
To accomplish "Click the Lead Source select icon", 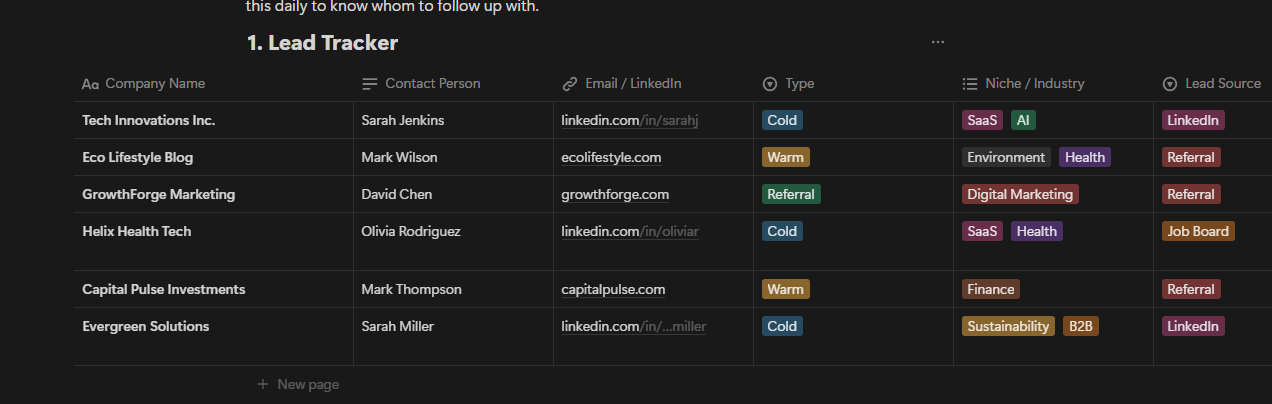I will point(1170,84).
